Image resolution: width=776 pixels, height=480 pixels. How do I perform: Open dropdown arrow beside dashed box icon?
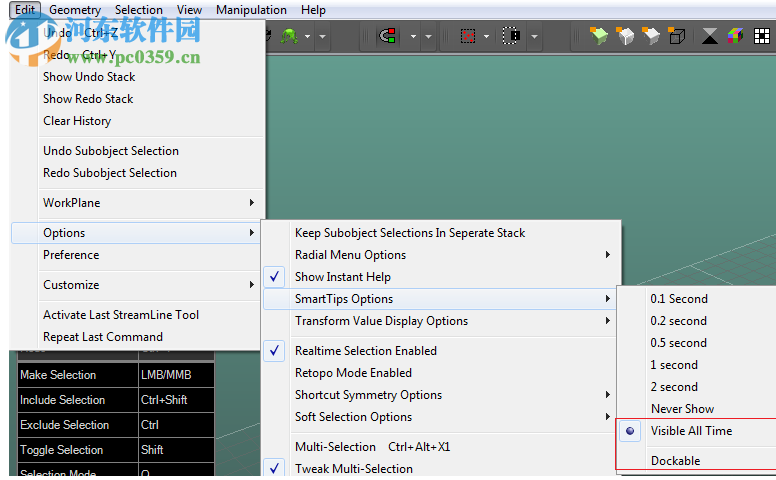pos(534,37)
